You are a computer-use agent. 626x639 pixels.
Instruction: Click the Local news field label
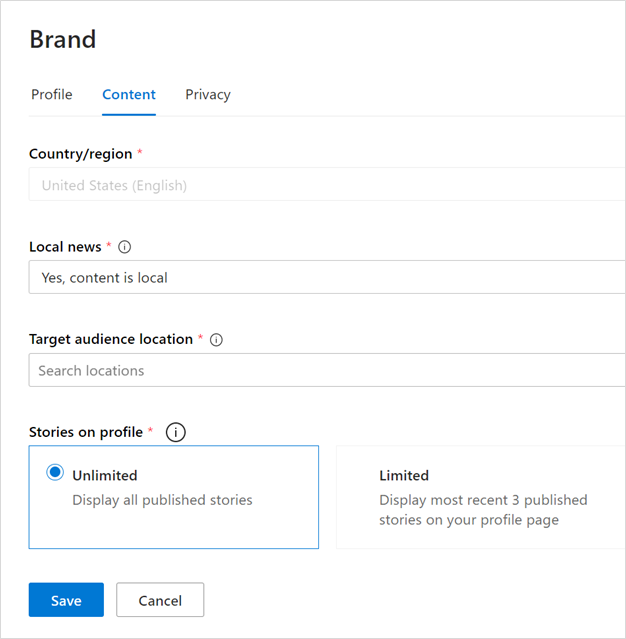point(65,247)
